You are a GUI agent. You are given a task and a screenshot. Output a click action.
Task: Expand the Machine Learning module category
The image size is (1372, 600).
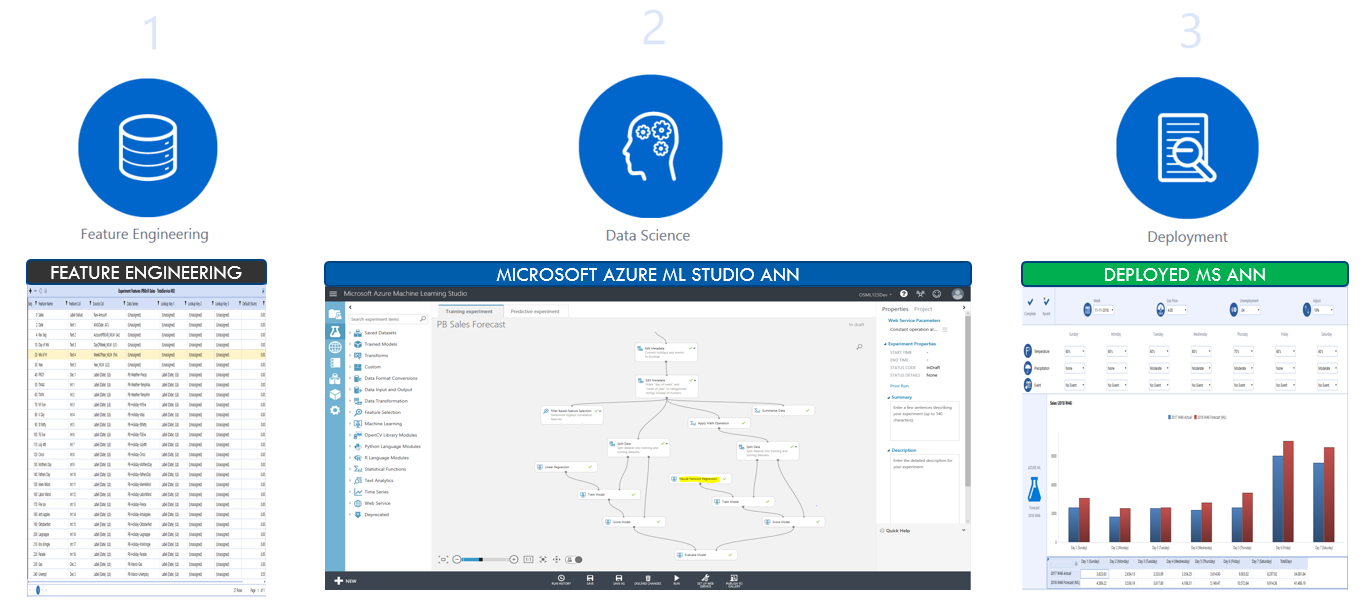(384, 424)
